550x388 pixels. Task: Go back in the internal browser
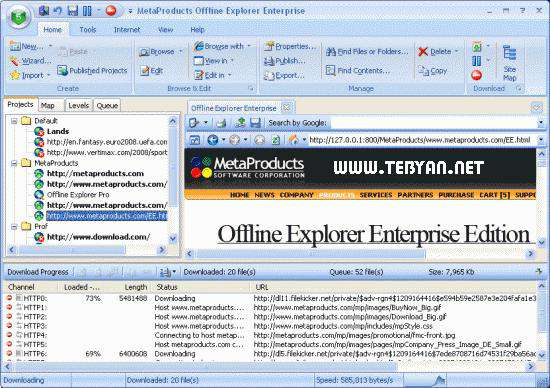coord(213,140)
